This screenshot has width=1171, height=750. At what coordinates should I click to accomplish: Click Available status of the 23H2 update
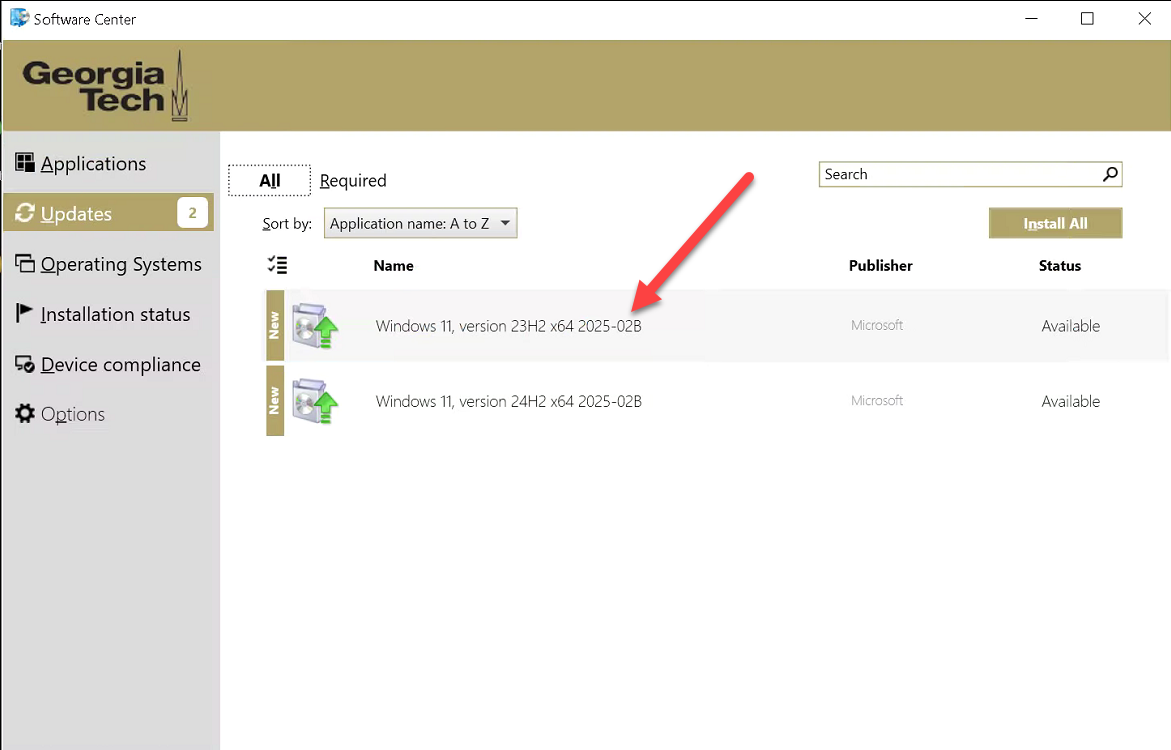1070,326
